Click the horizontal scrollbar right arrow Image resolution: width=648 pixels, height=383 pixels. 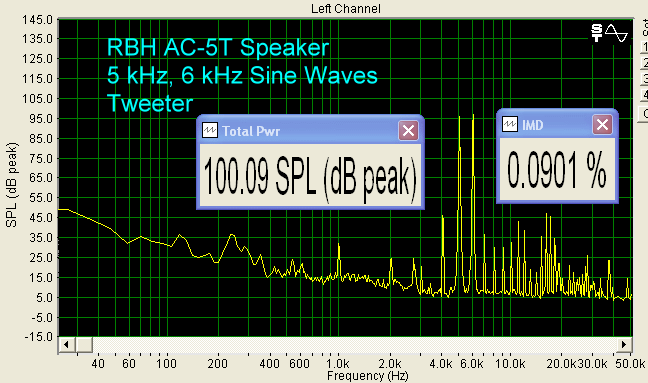624,344
